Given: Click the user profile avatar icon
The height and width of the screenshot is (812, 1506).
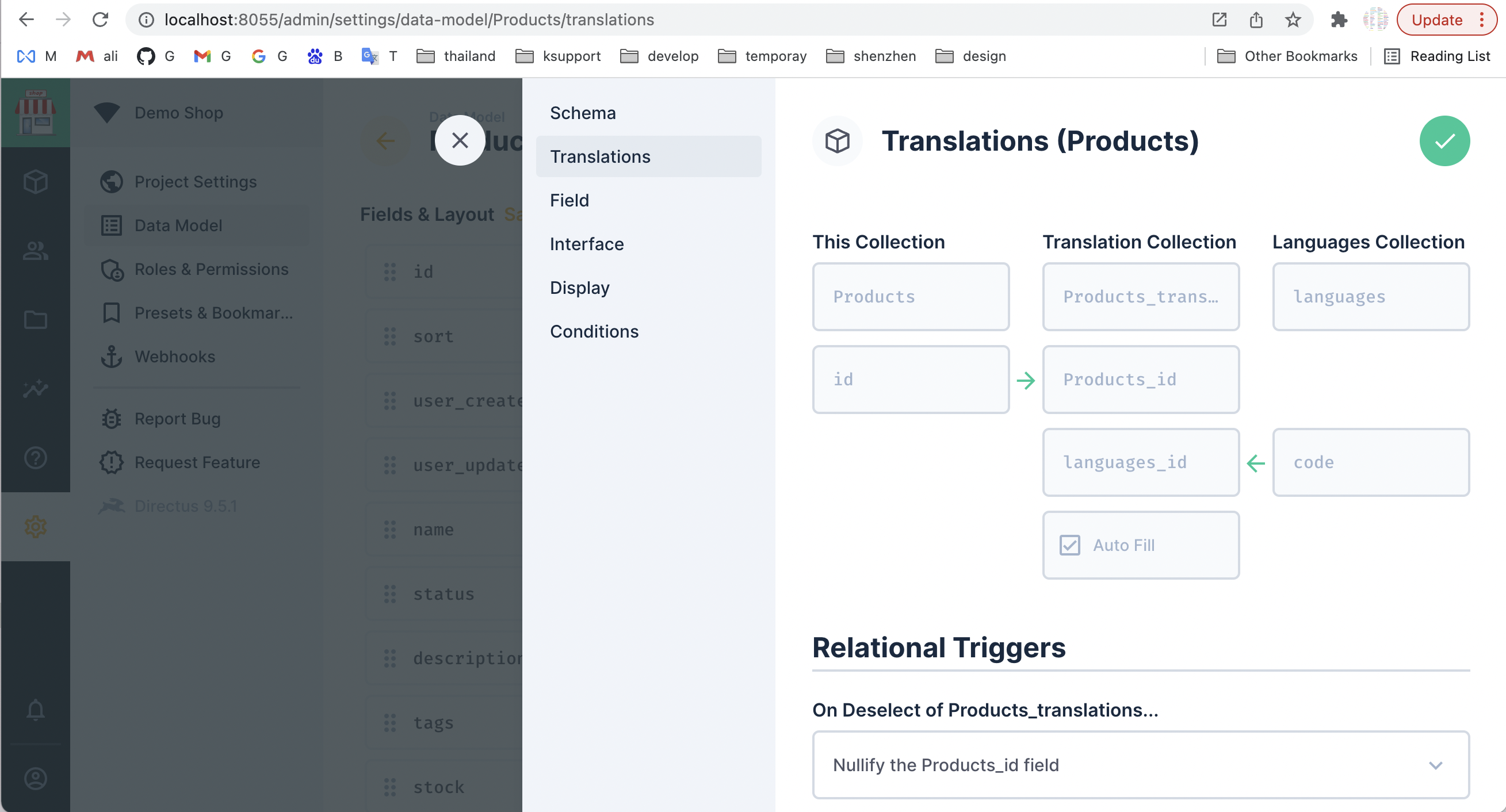Looking at the screenshot, I should [x=35, y=778].
